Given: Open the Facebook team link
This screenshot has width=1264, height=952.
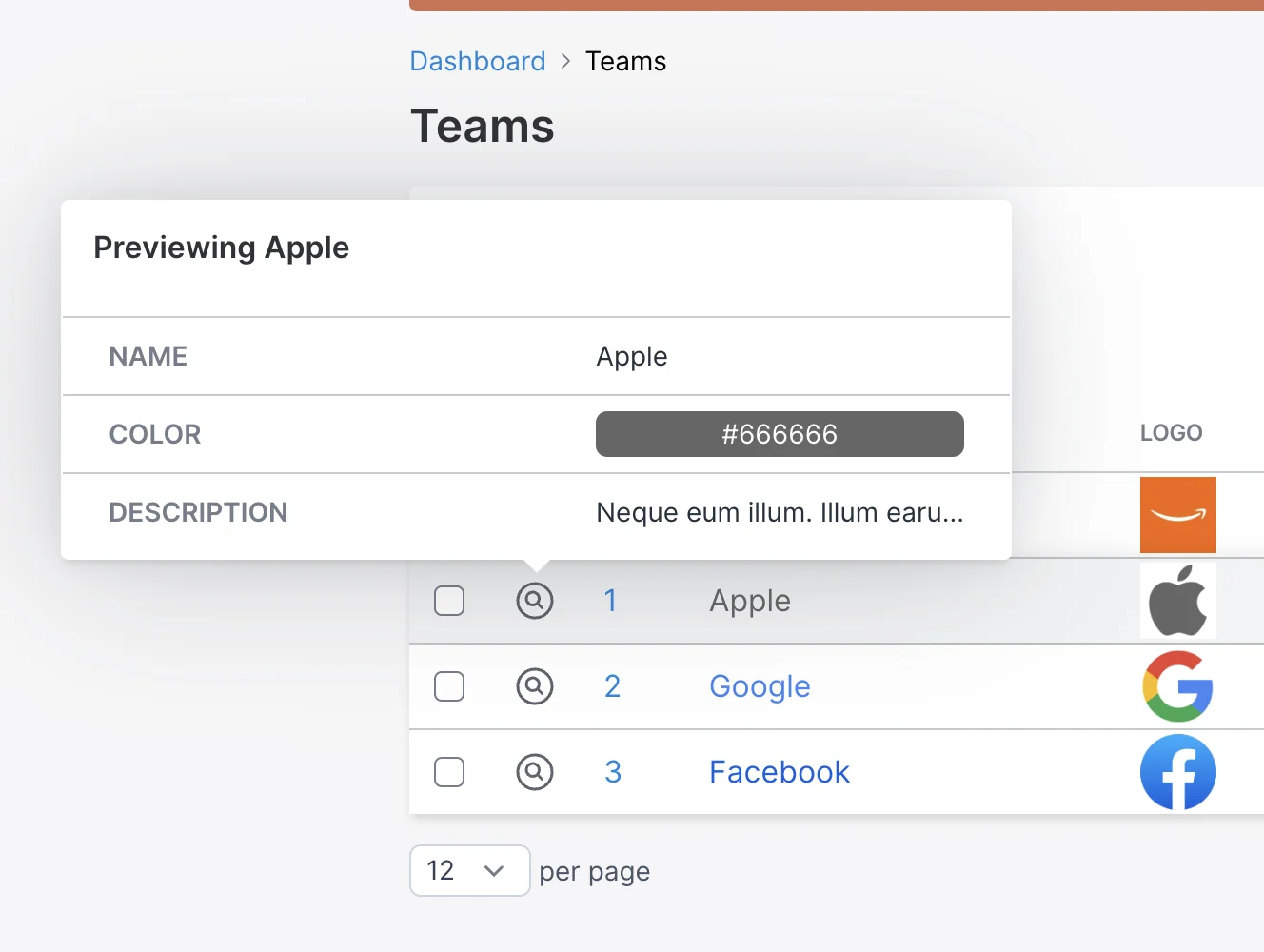Looking at the screenshot, I should (x=780, y=772).
